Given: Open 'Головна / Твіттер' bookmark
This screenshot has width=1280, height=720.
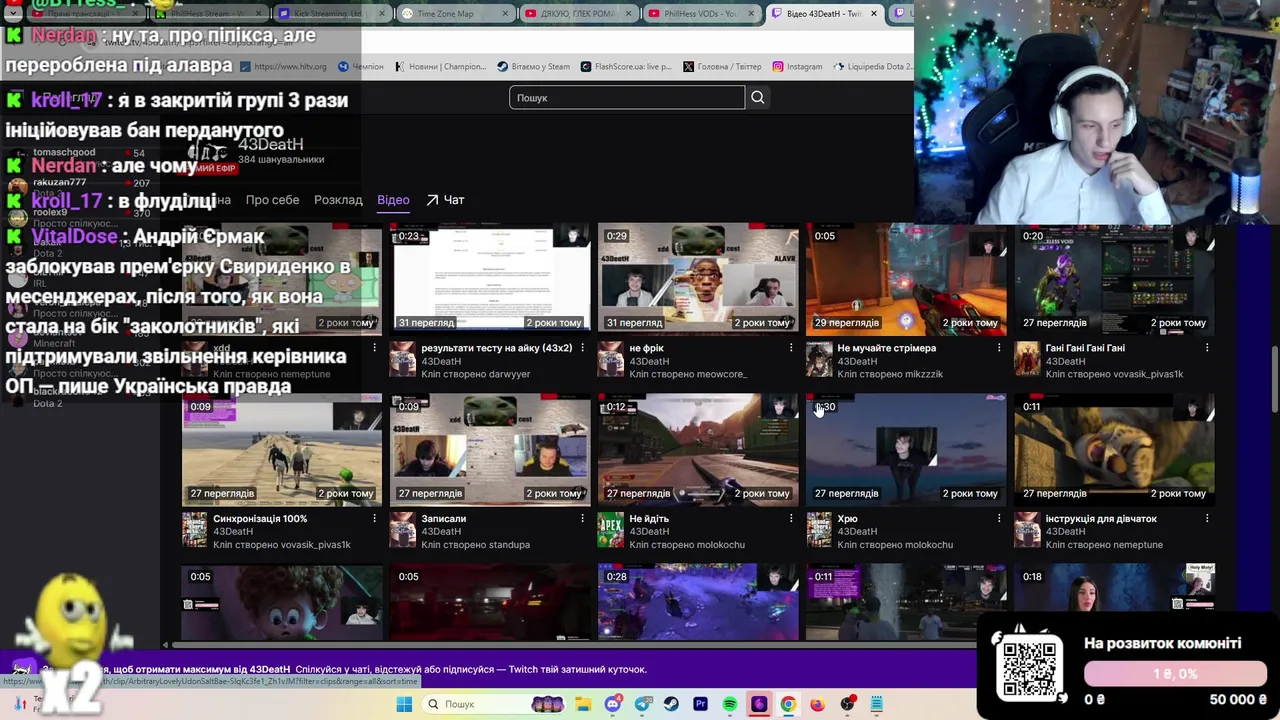Looking at the screenshot, I should click(722, 67).
